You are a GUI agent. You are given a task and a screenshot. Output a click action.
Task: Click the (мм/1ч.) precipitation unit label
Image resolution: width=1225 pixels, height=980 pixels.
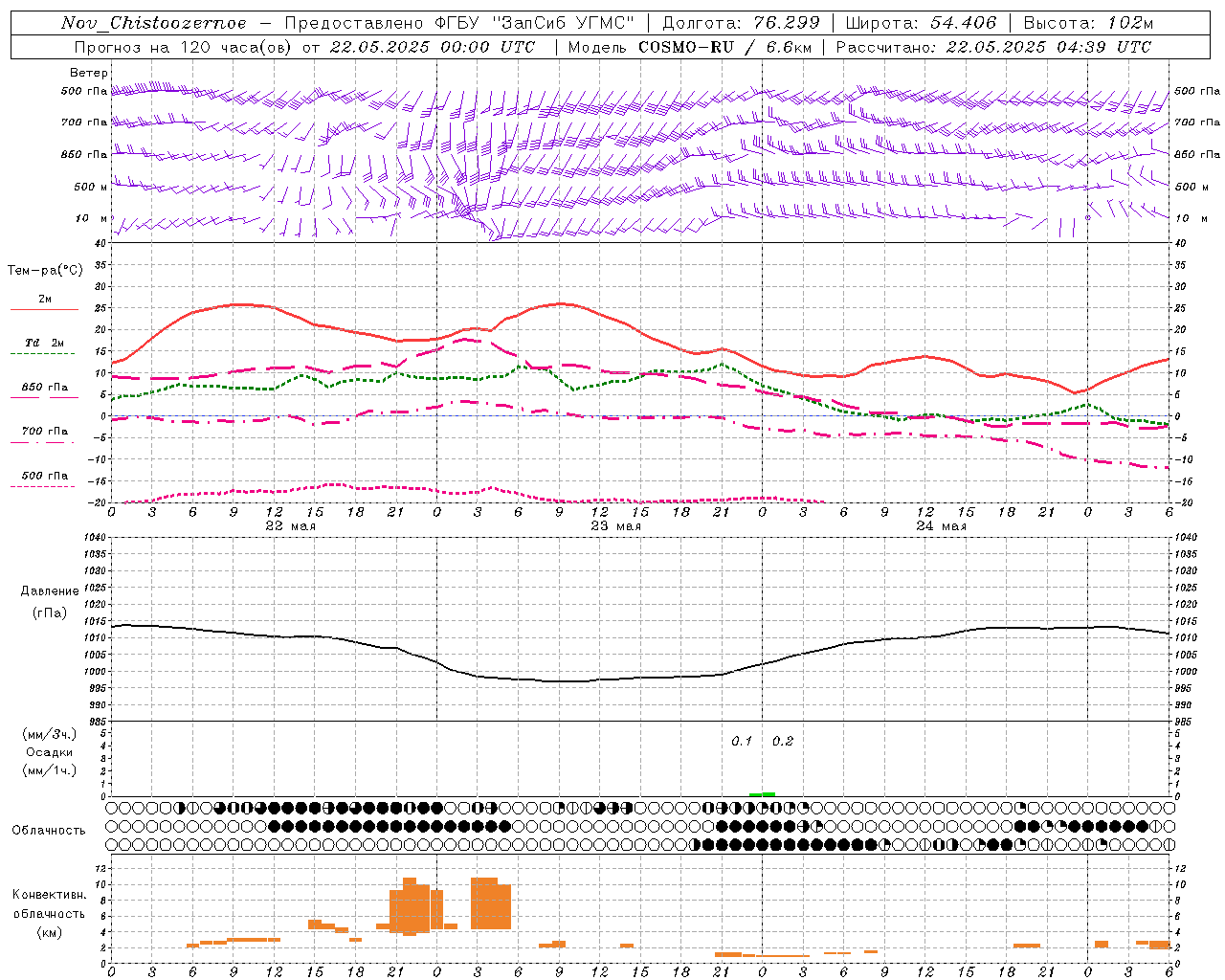(50, 770)
